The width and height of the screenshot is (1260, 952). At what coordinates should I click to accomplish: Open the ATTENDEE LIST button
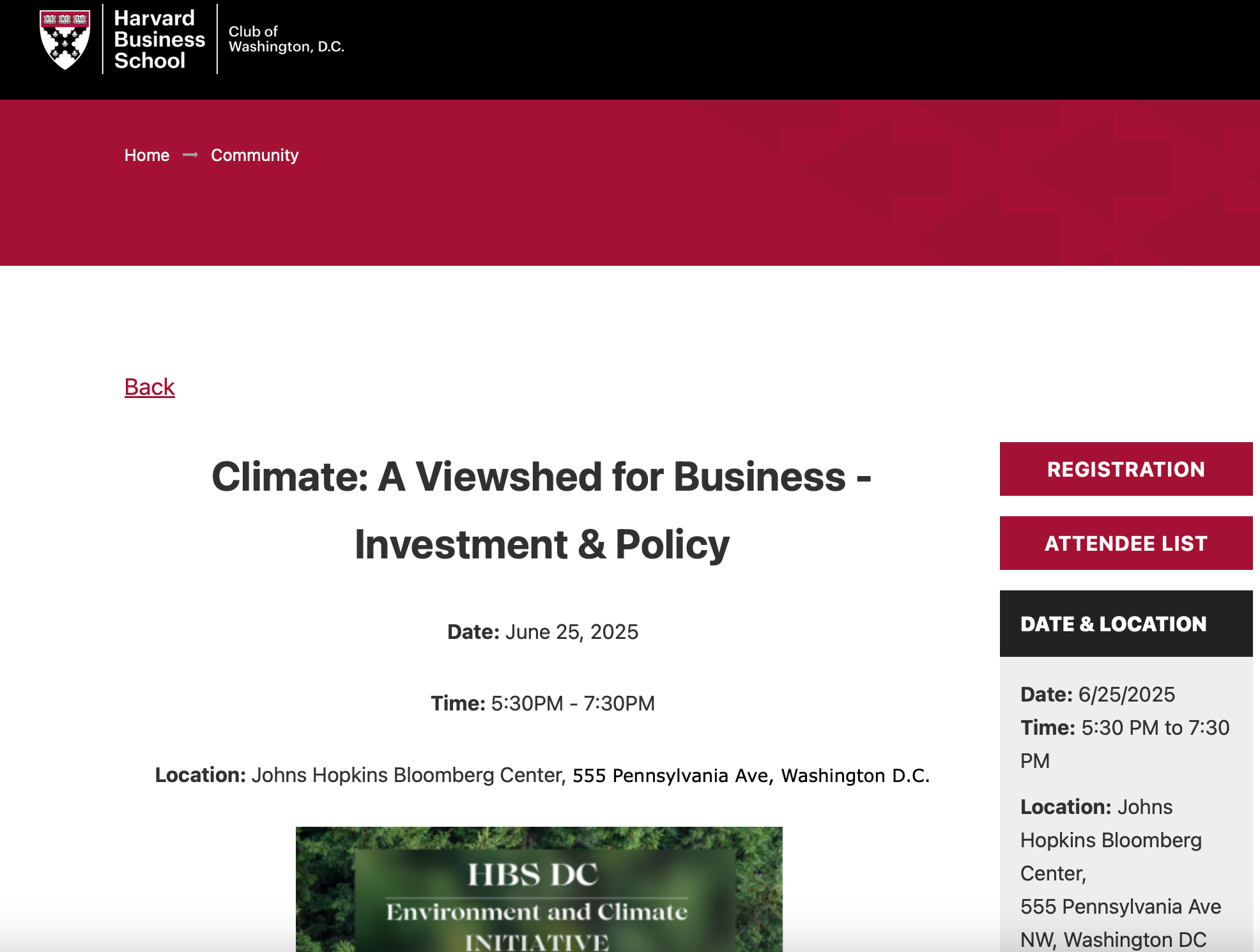click(x=1125, y=543)
